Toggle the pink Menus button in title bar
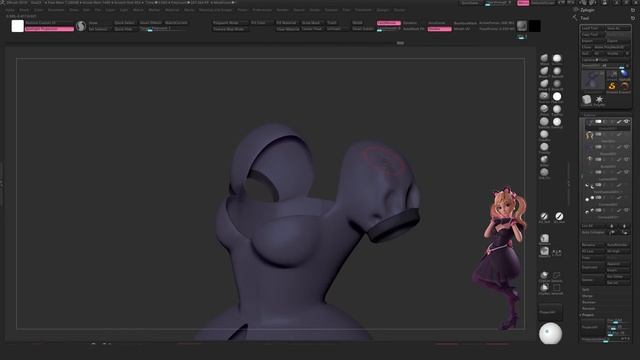Viewport: 640px width, 360px height. coord(523,3)
